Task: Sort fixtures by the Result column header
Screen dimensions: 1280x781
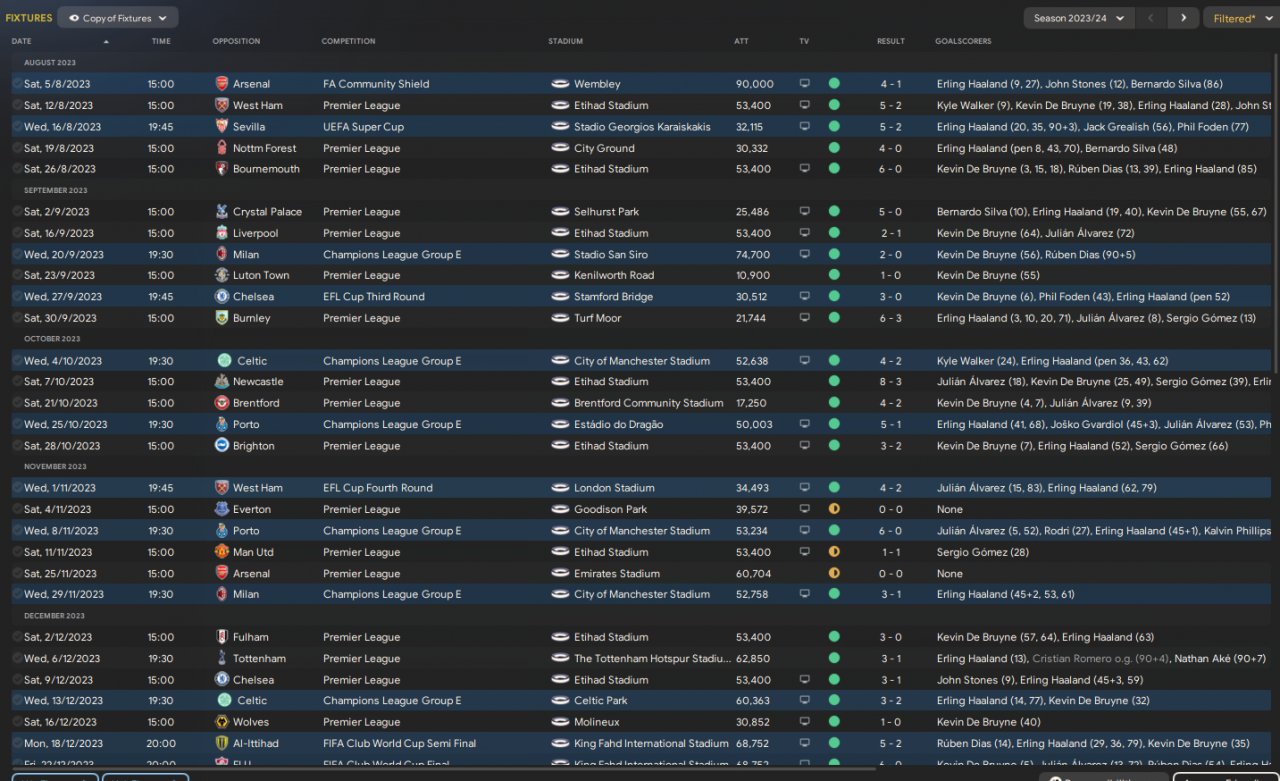Action: 890,41
